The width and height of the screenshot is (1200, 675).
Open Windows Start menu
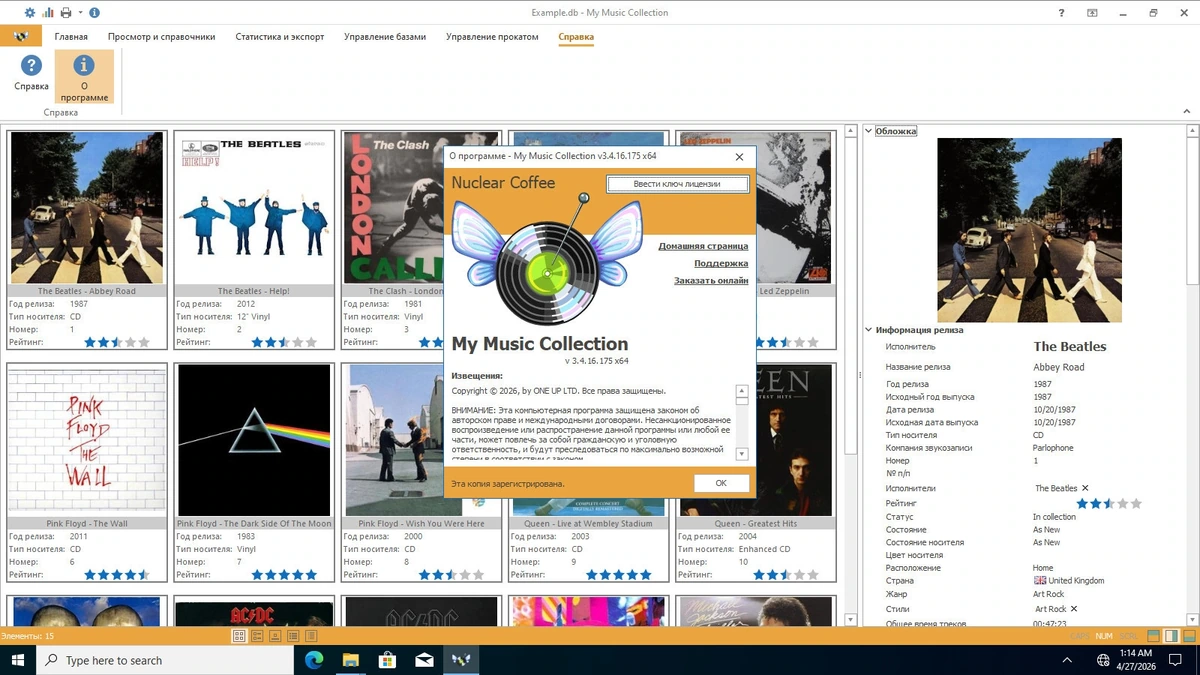18,660
